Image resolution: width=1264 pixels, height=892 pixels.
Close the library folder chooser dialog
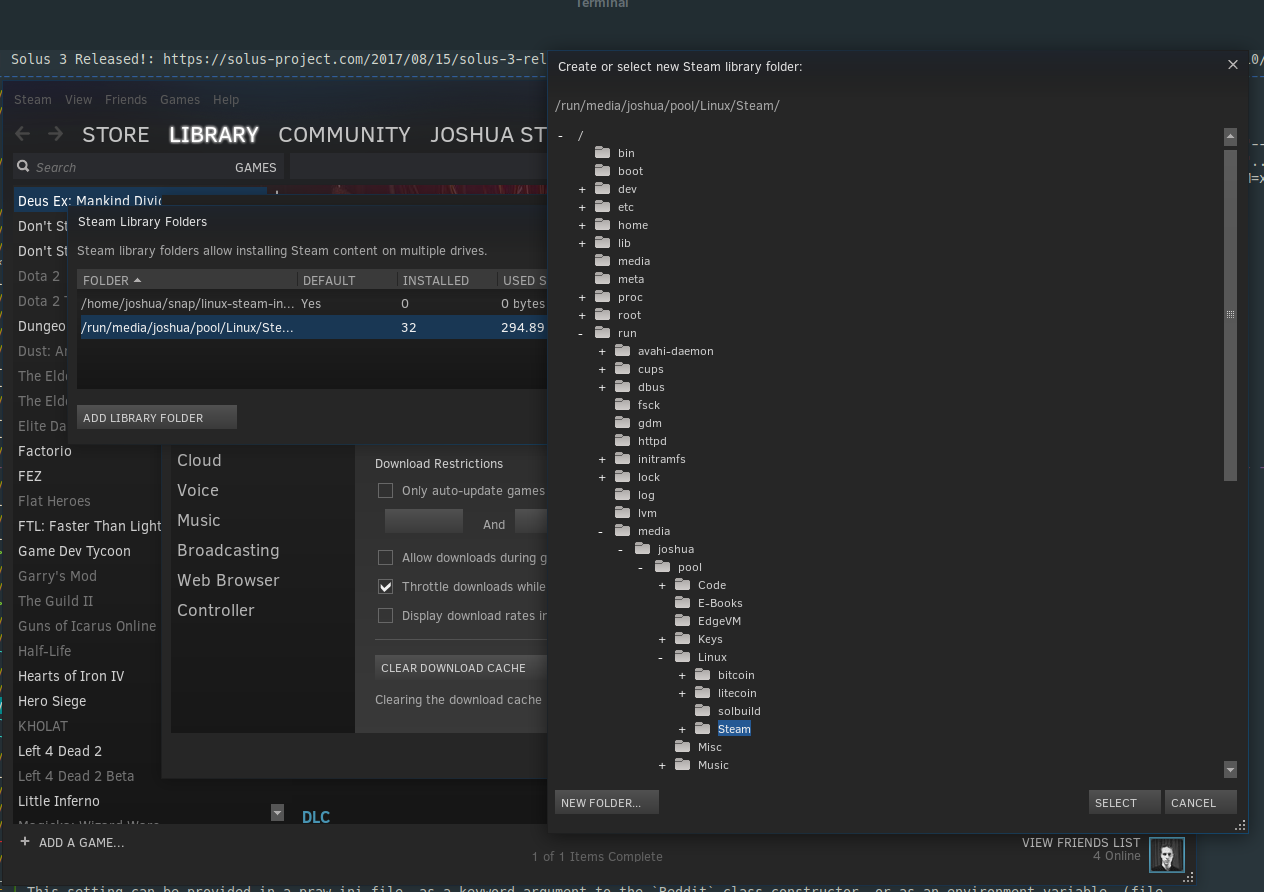[1232, 64]
